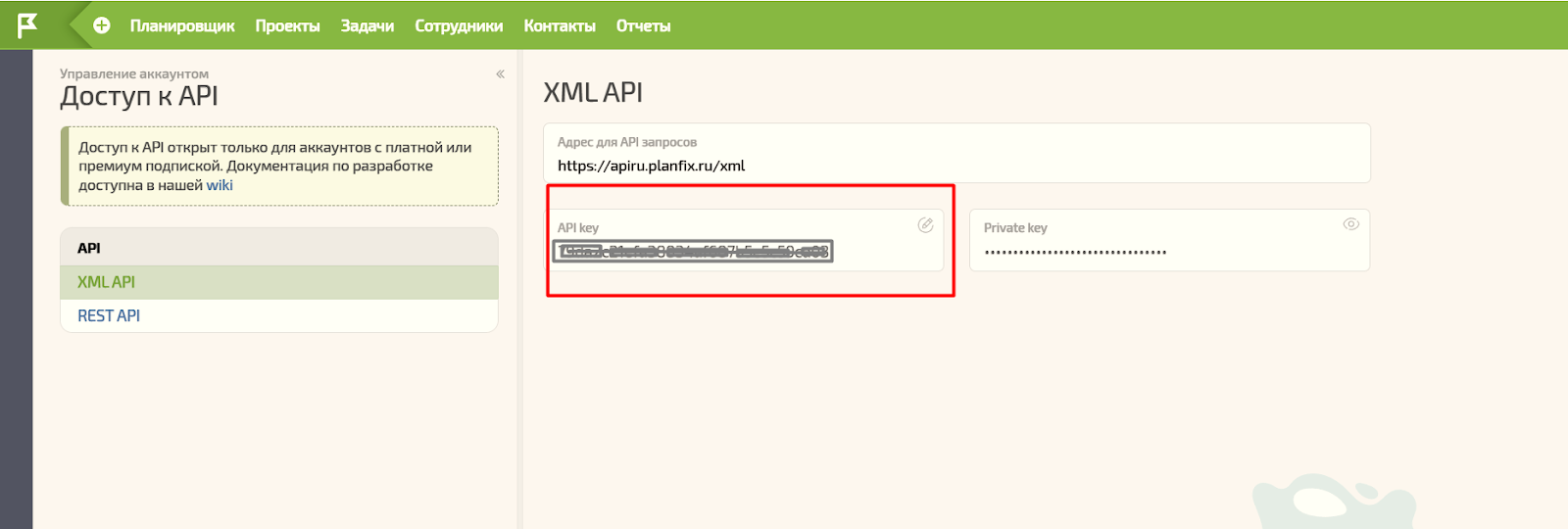Click the Управление аккаунтом breadcrumb
Screen dimensions: 1568x529
pyautogui.click(x=134, y=73)
